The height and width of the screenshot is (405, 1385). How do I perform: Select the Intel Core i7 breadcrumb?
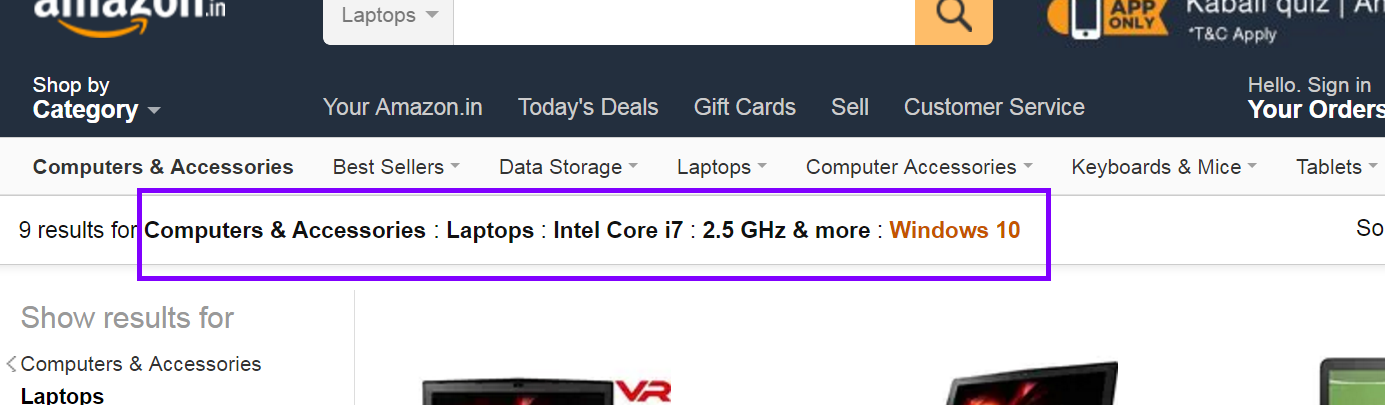coord(618,230)
